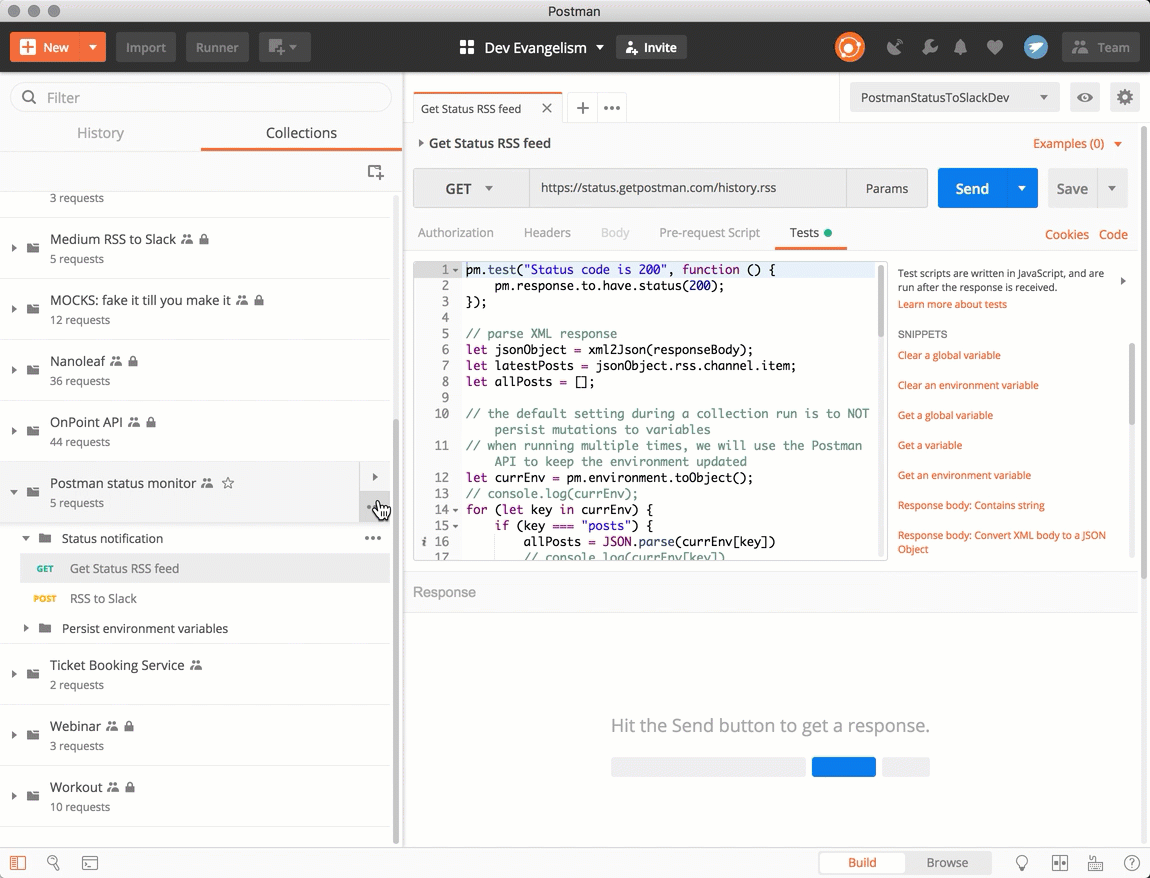Select the Collections tab
Screen dimensions: 1150x878
(x=301, y=133)
